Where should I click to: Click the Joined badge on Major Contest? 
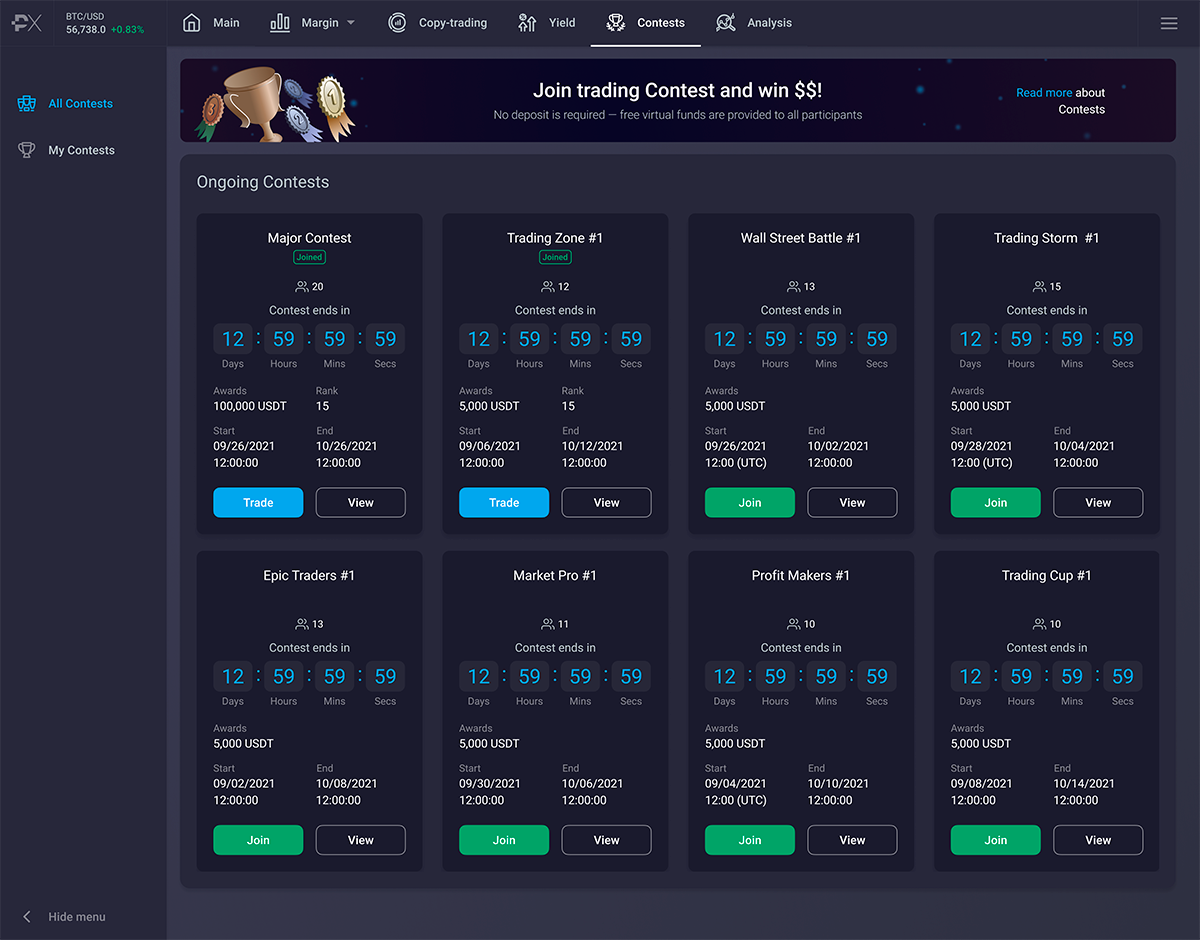pos(309,257)
